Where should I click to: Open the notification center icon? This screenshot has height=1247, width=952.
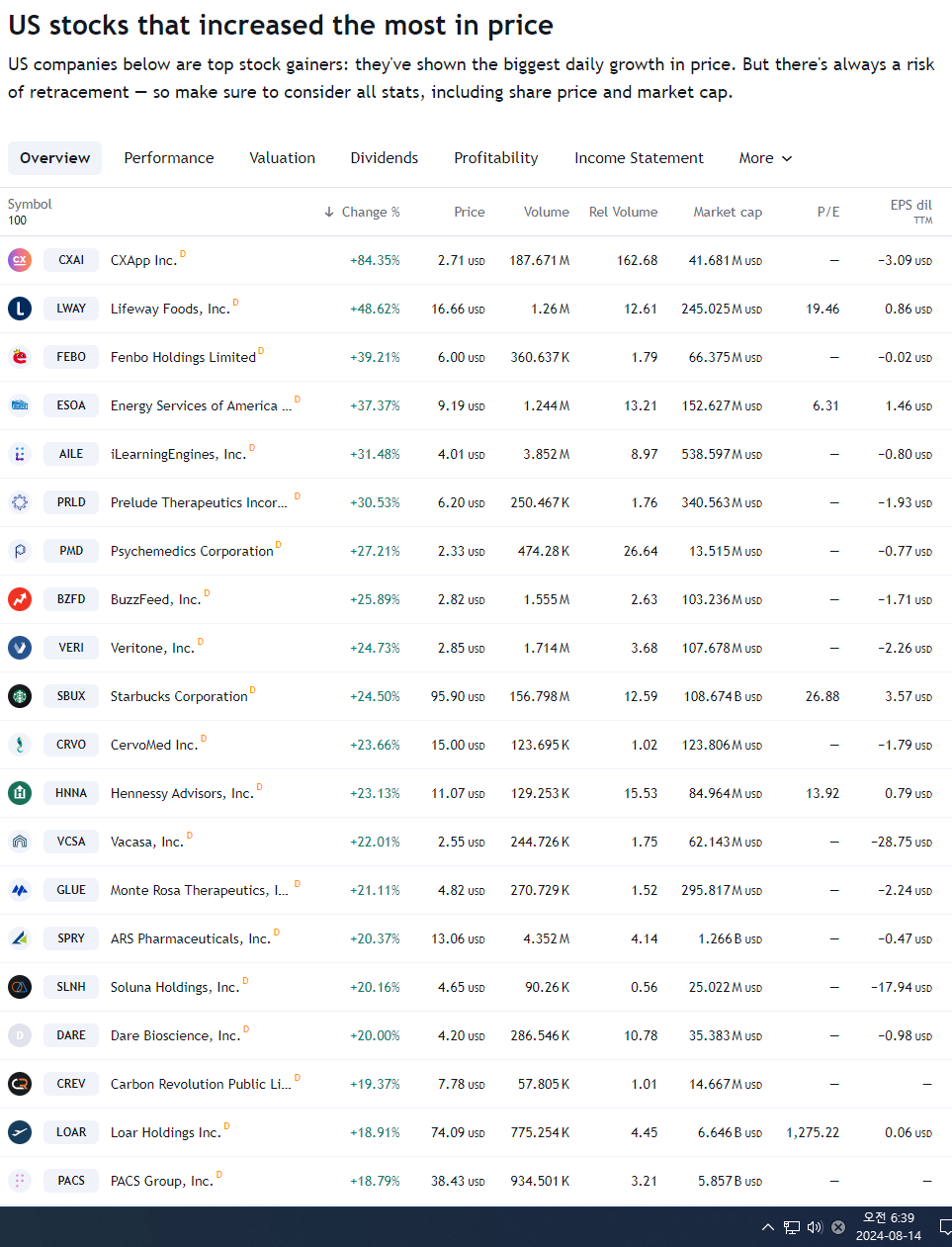[x=945, y=1227]
